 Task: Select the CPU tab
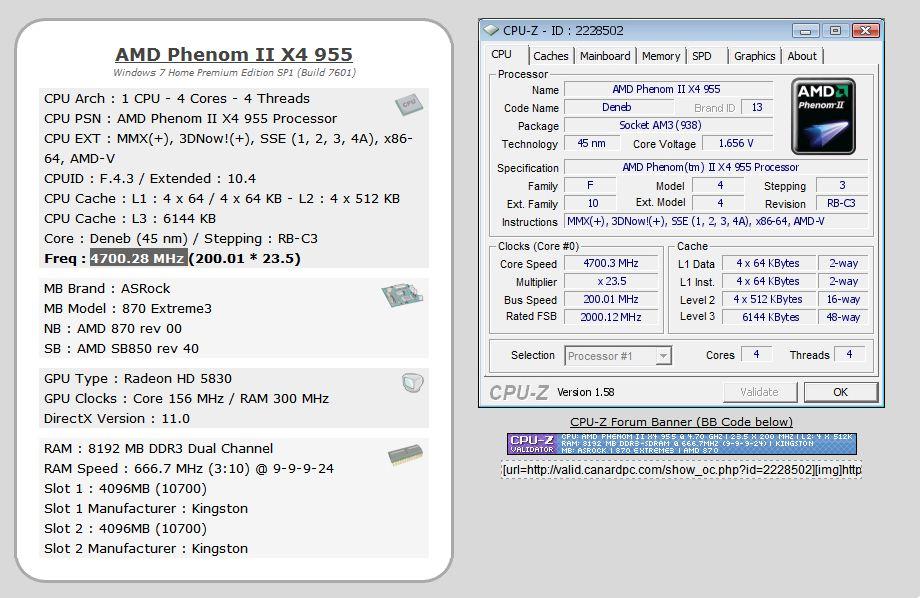502,54
